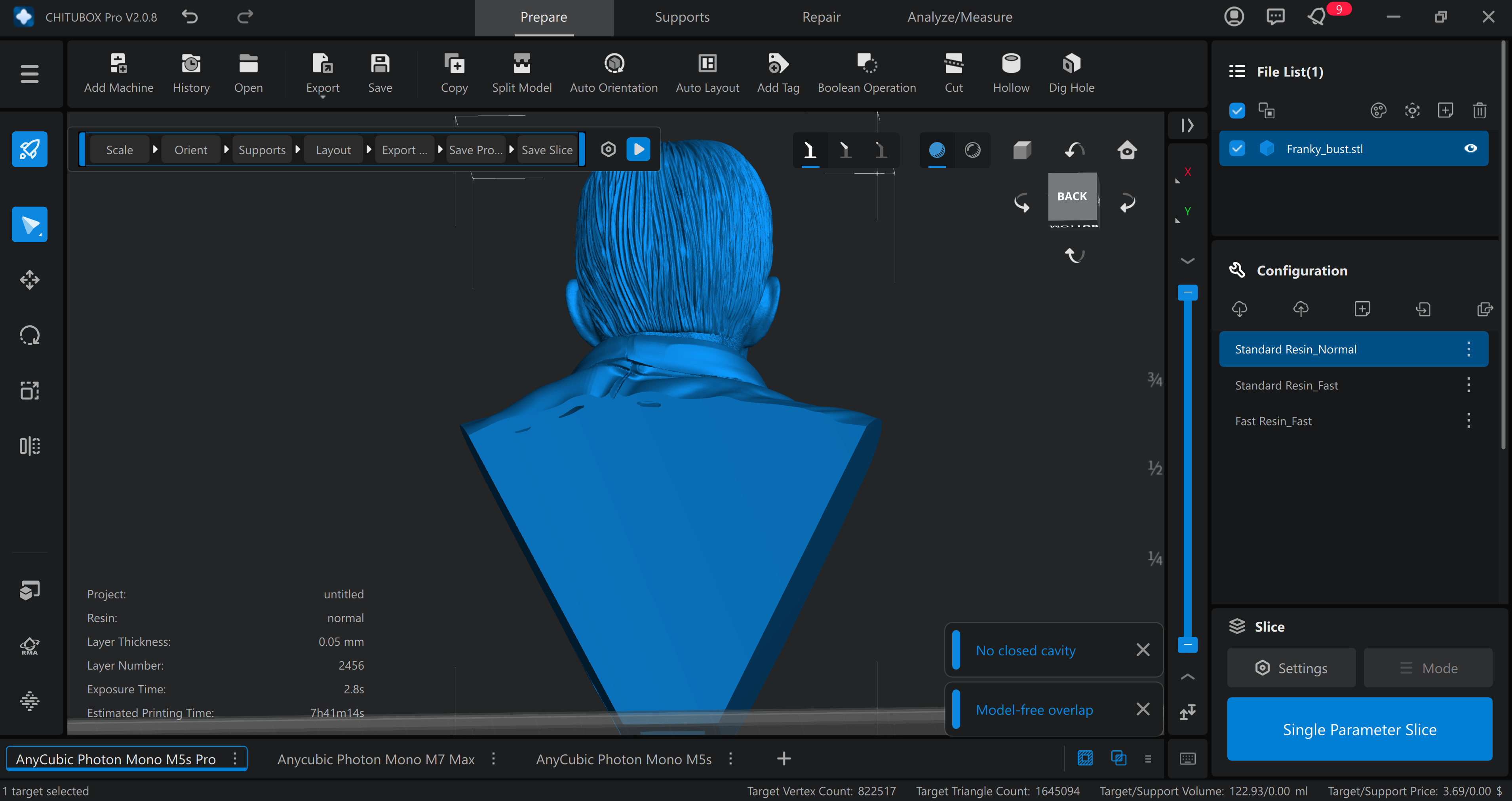The image size is (1512, 801).
Task: Open the Auto Orientation tool
Action: point(613,64)
